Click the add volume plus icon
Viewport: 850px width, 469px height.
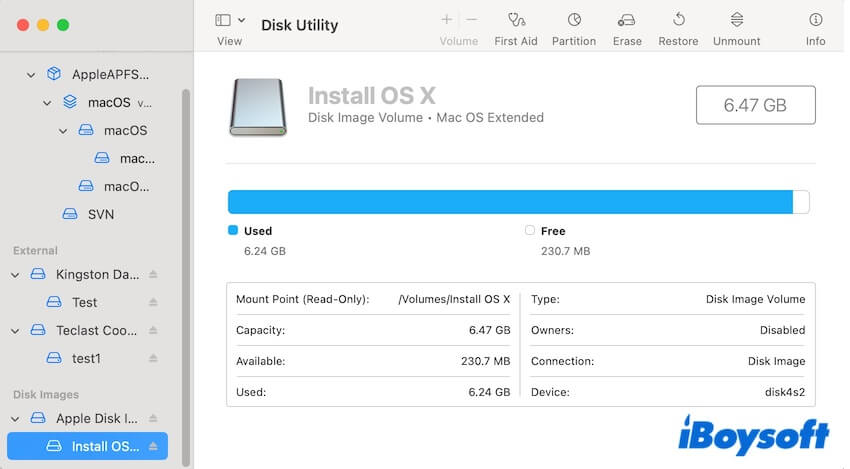click(x=446, y=20)
